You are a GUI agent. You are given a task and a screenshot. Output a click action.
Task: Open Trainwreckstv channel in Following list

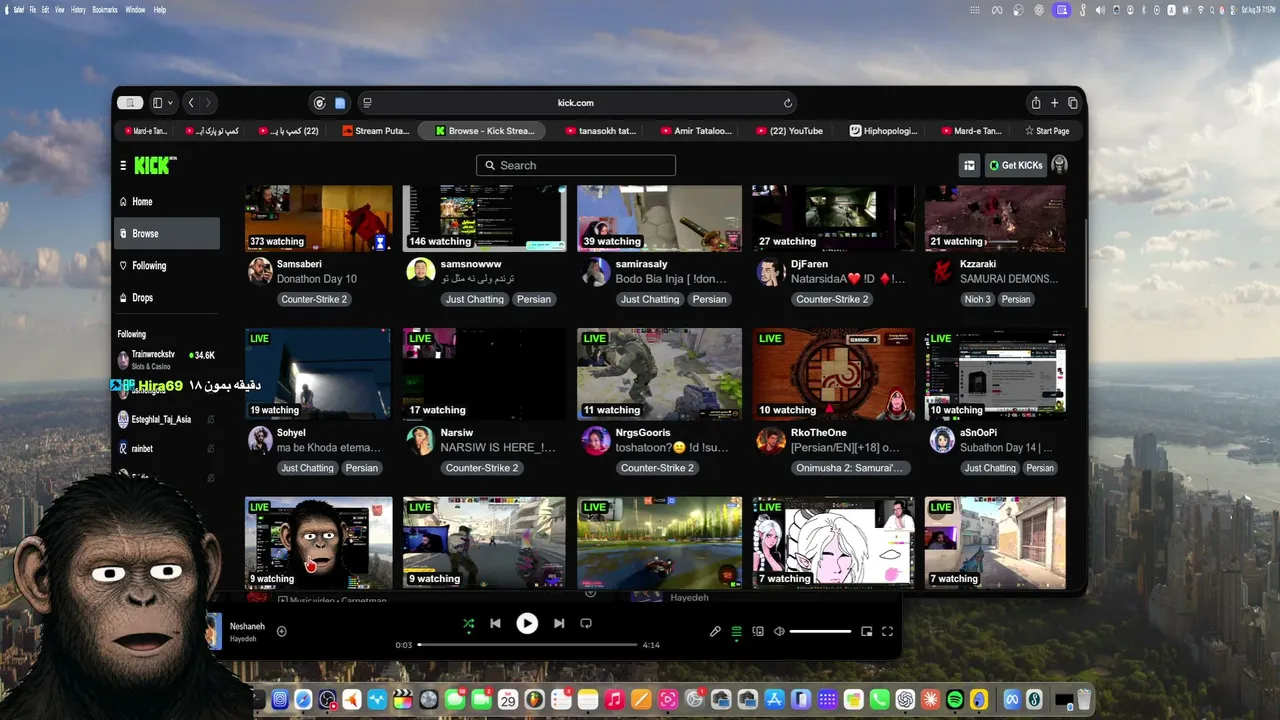point(167,360)
